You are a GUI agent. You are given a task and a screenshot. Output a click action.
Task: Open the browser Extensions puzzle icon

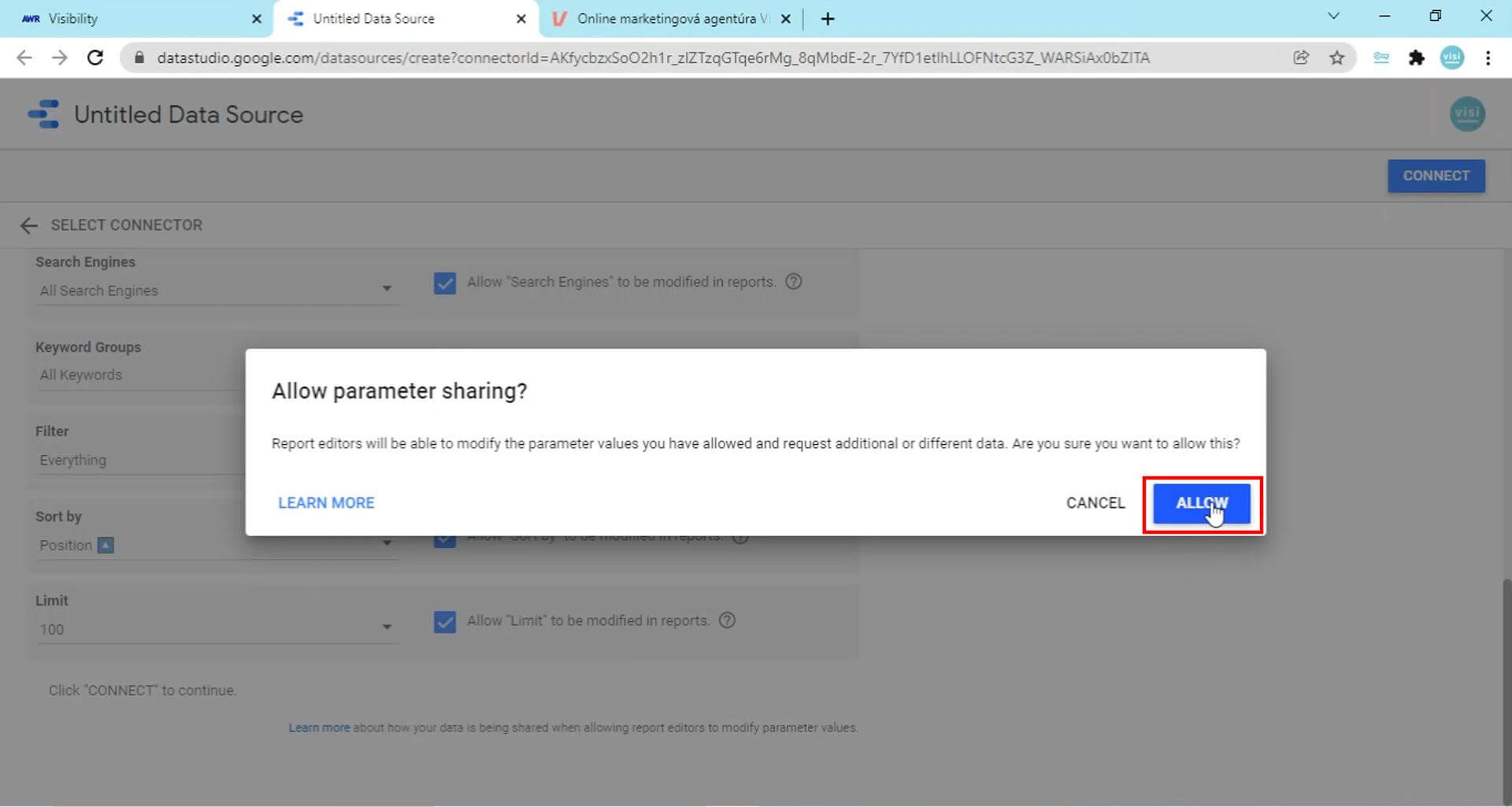point(1416,57)
